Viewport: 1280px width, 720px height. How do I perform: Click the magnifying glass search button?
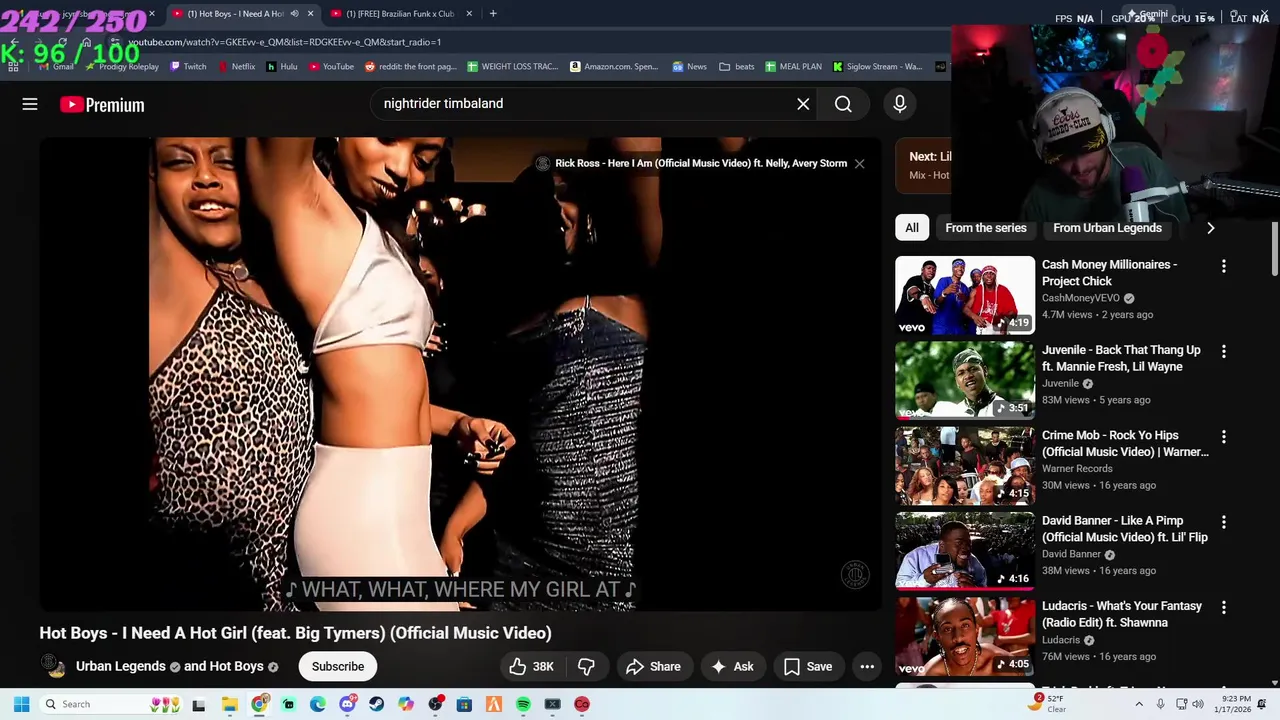[843, 104]
